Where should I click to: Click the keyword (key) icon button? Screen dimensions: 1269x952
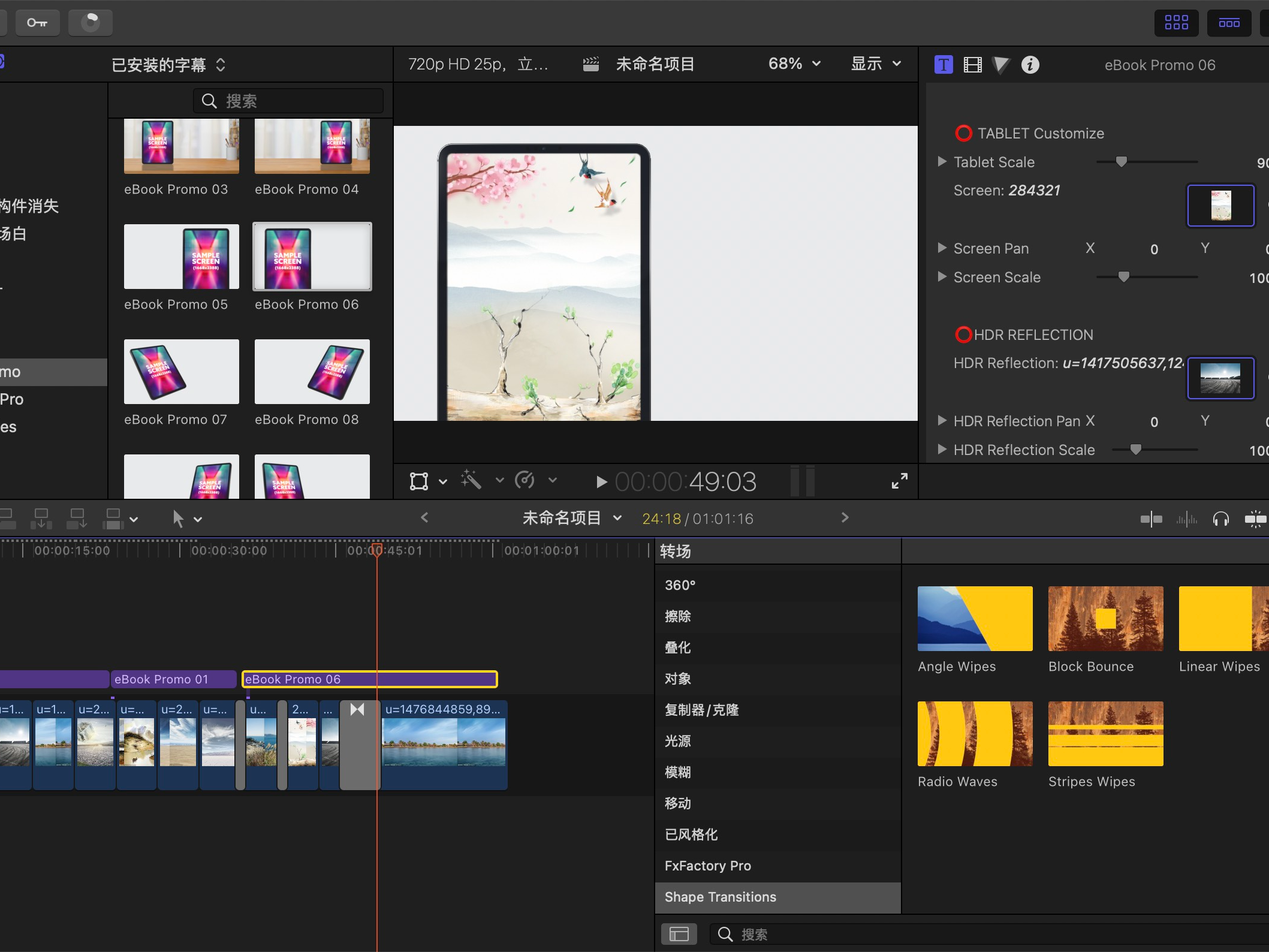click(x=37, y=23)
